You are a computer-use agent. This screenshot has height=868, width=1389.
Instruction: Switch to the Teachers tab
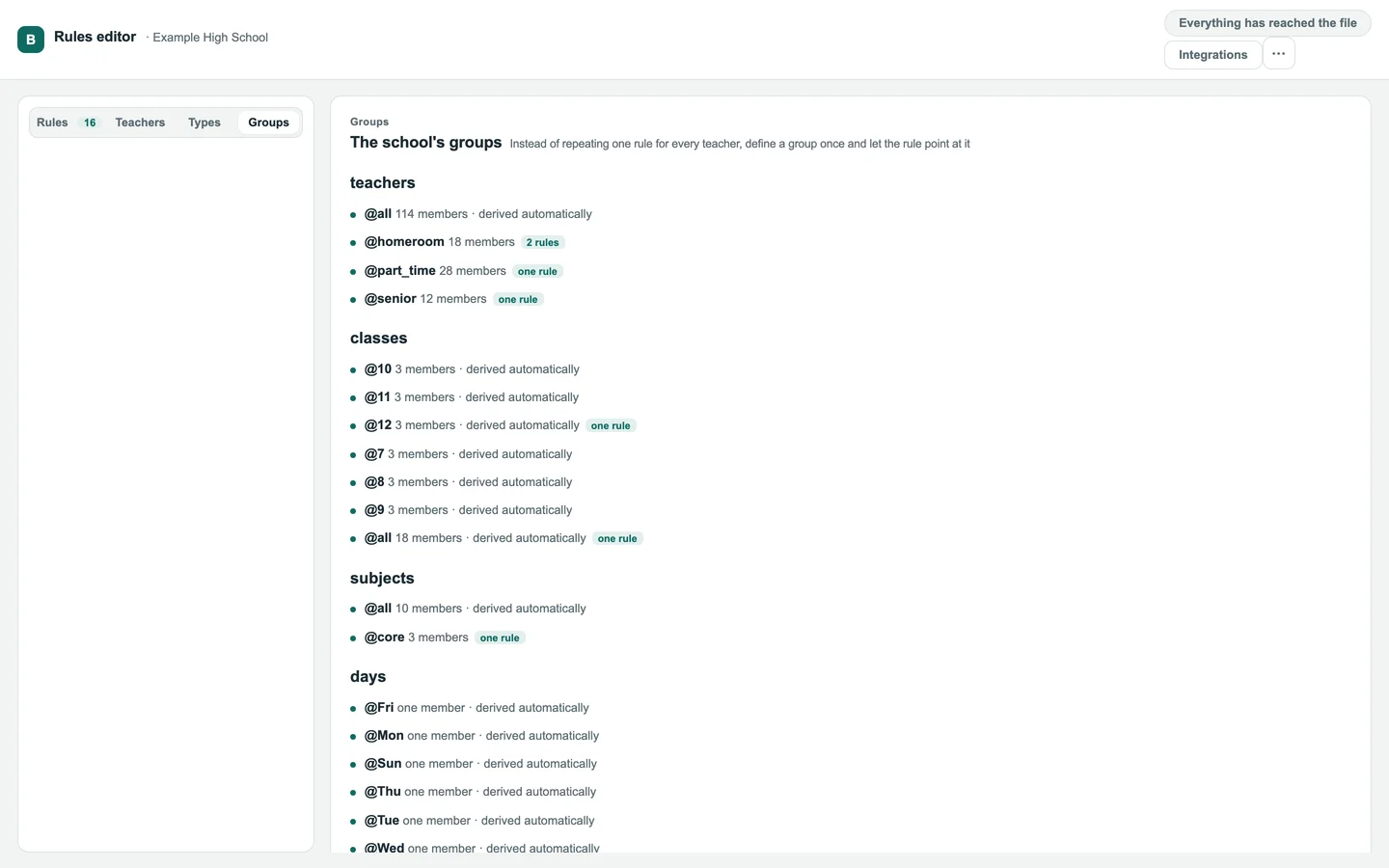[x=140, y=122]
